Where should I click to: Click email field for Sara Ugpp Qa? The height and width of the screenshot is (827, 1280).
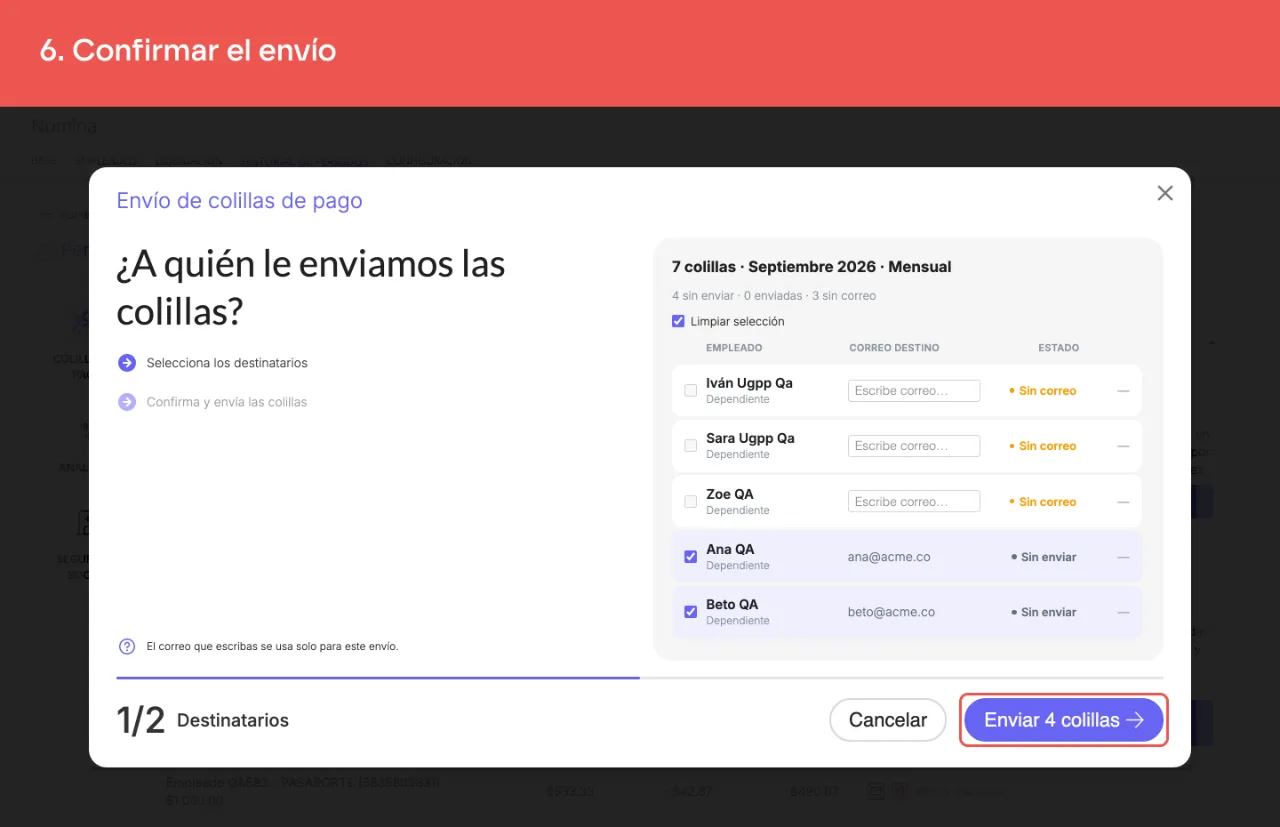tap(914, 446)
